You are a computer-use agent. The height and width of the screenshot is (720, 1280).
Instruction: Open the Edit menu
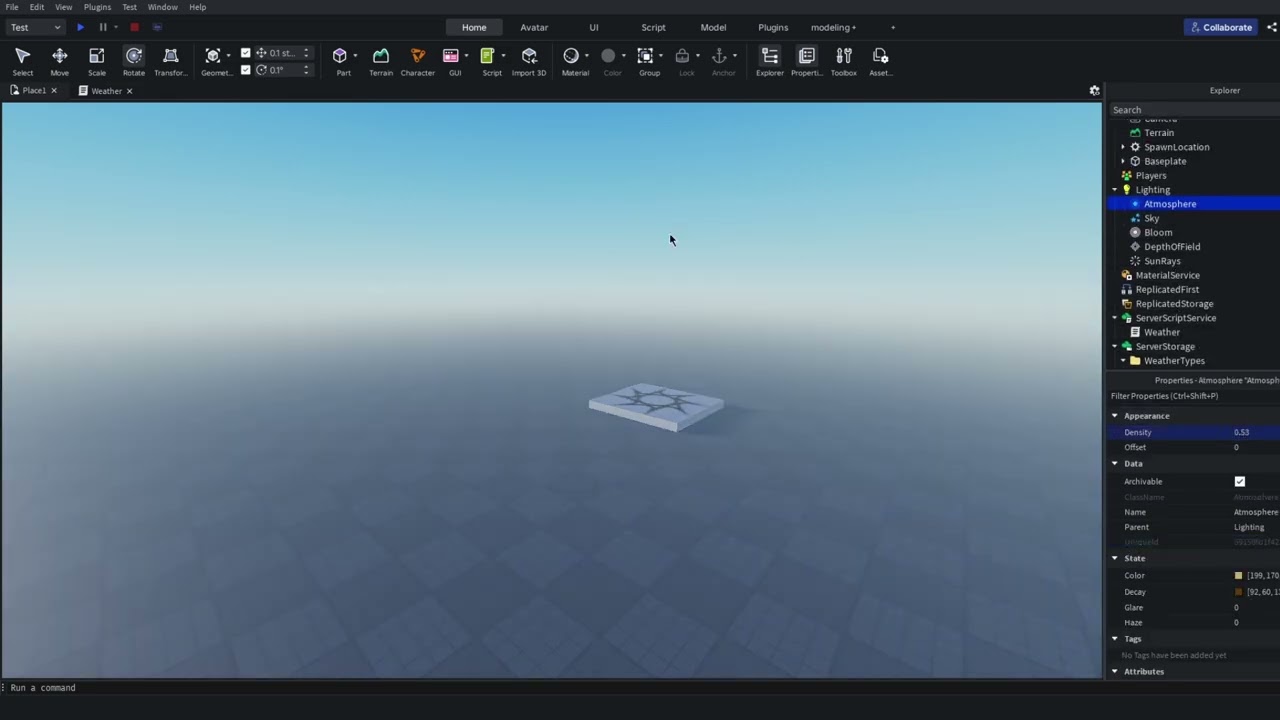(36, 7)
